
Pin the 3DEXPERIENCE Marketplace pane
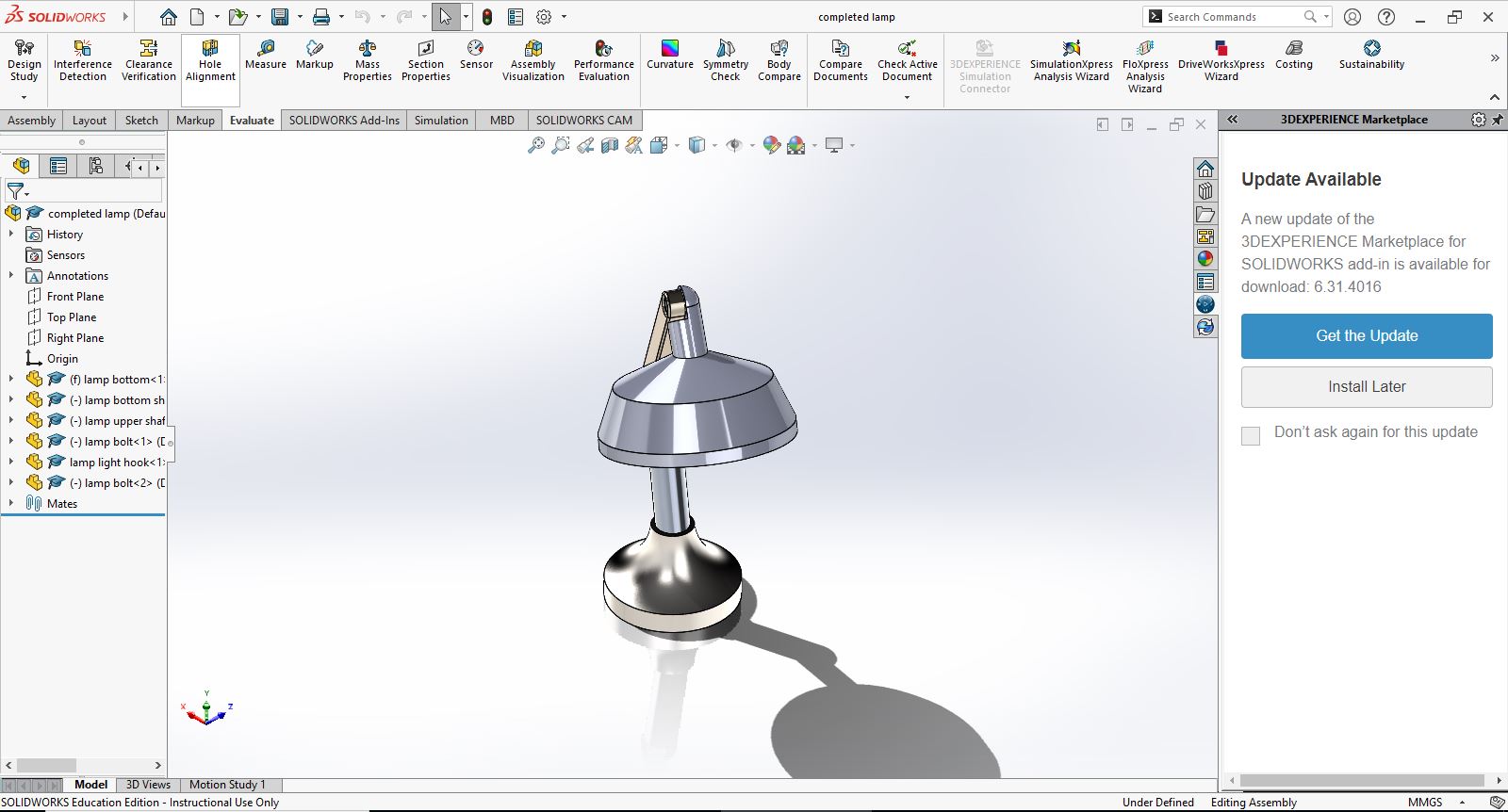coord(1498,120)
